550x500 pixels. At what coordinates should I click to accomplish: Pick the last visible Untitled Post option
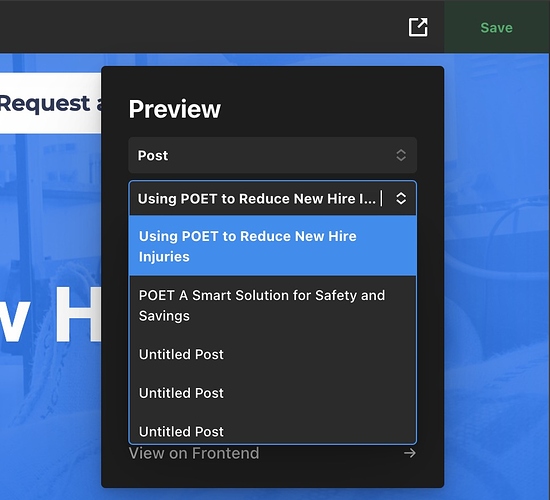pyautogui.click(x=273, y=431)
